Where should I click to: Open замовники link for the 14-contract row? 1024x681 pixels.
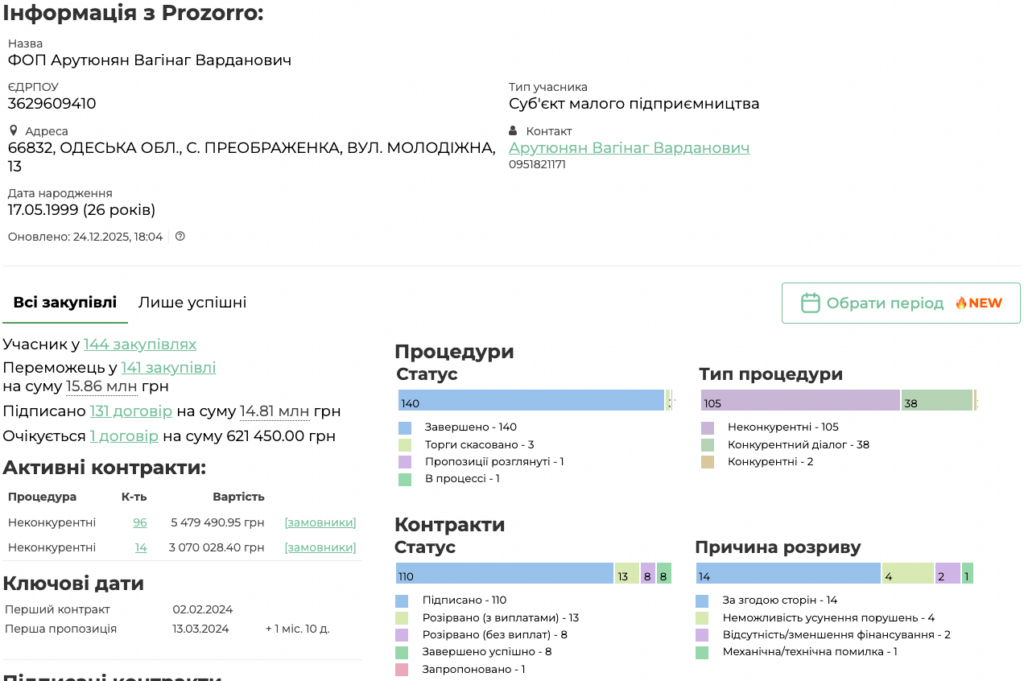pos(320,547)
